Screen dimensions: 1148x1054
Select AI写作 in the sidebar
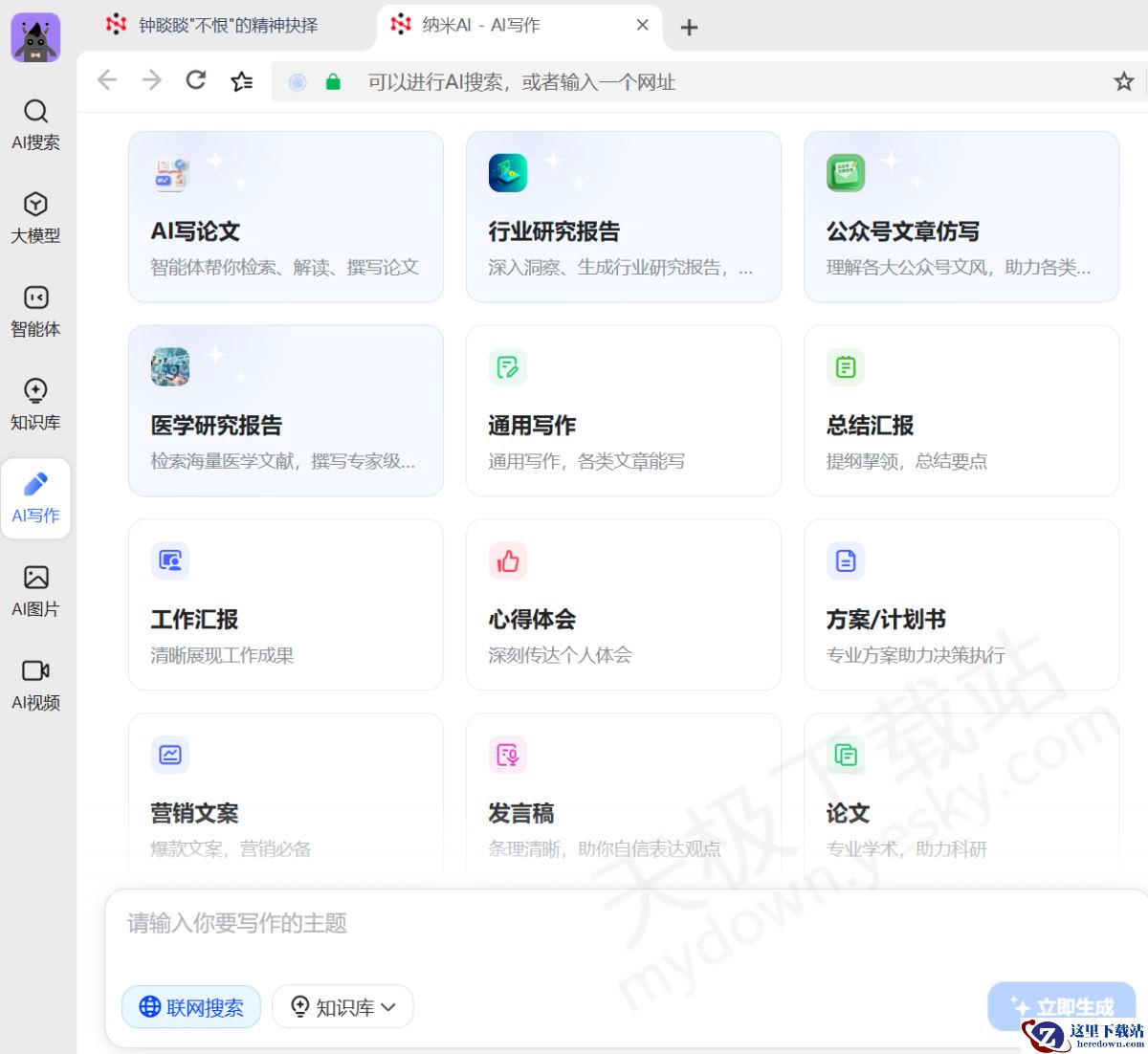point(35,498)
